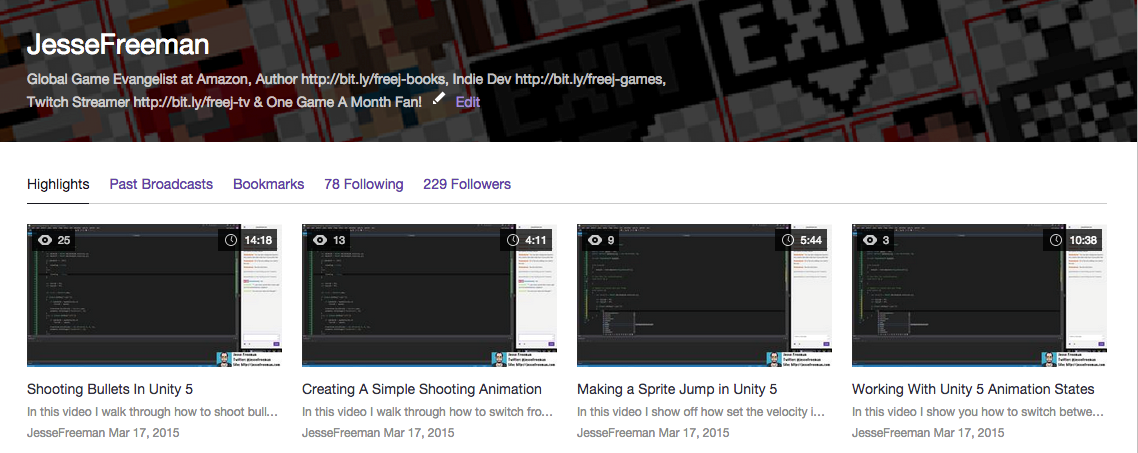Click description 'In this video I walk through how to switch fro...'
The height and width of the screenshot is (453, 1138).
427,412
